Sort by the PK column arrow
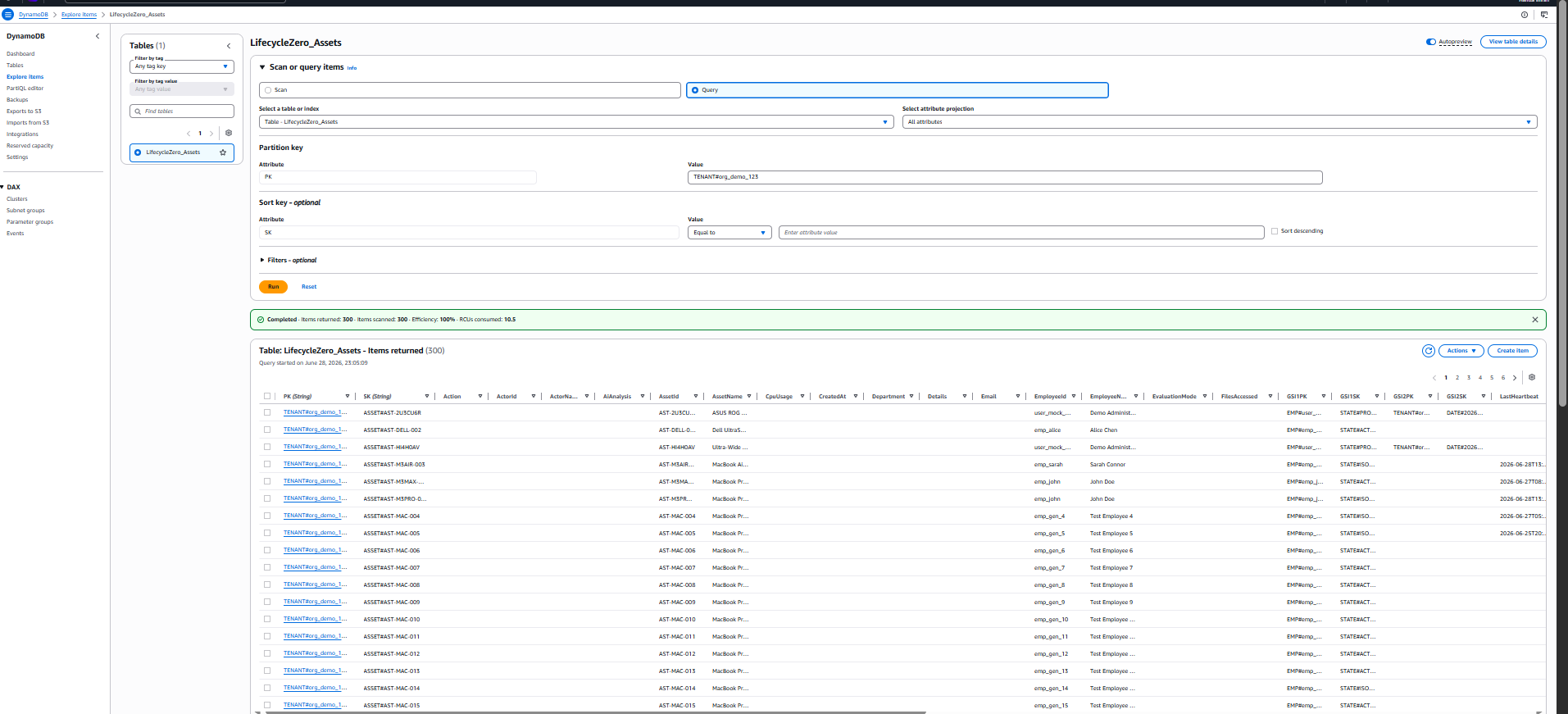Screen dimensions: 1568x714 coord(348,397)
